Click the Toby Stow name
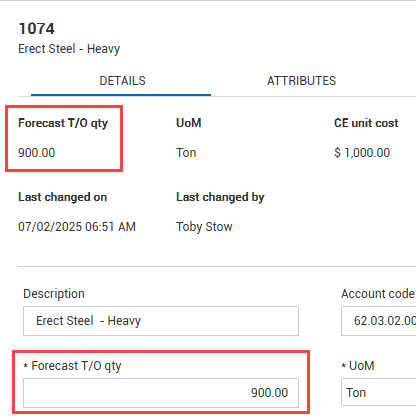This screenshot has height=420, width=416. [204, 227]
